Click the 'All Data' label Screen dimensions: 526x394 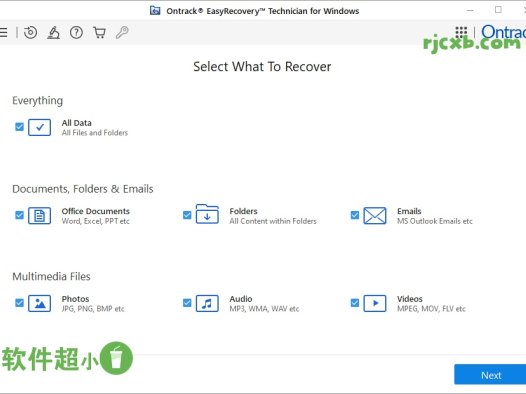pos(76,123)
